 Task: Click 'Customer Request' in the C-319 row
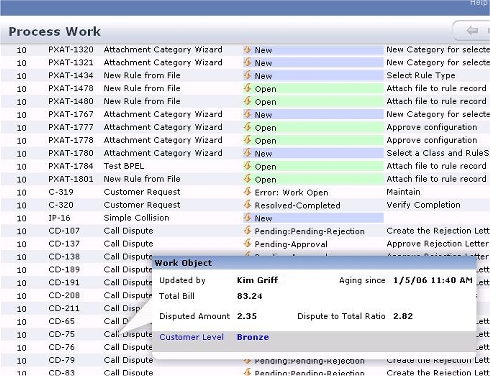(142, 192)
